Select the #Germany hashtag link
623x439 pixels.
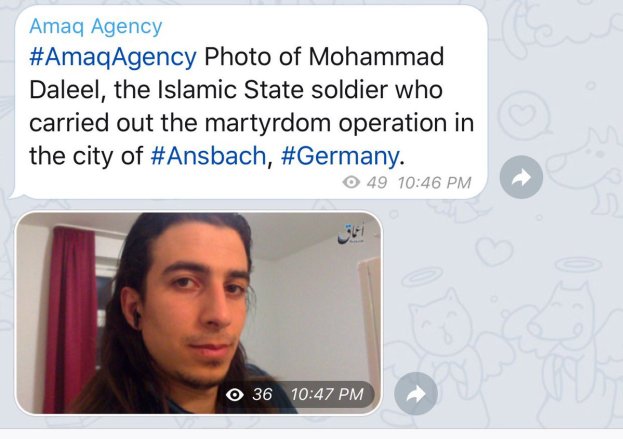click(x=340, y=156)
